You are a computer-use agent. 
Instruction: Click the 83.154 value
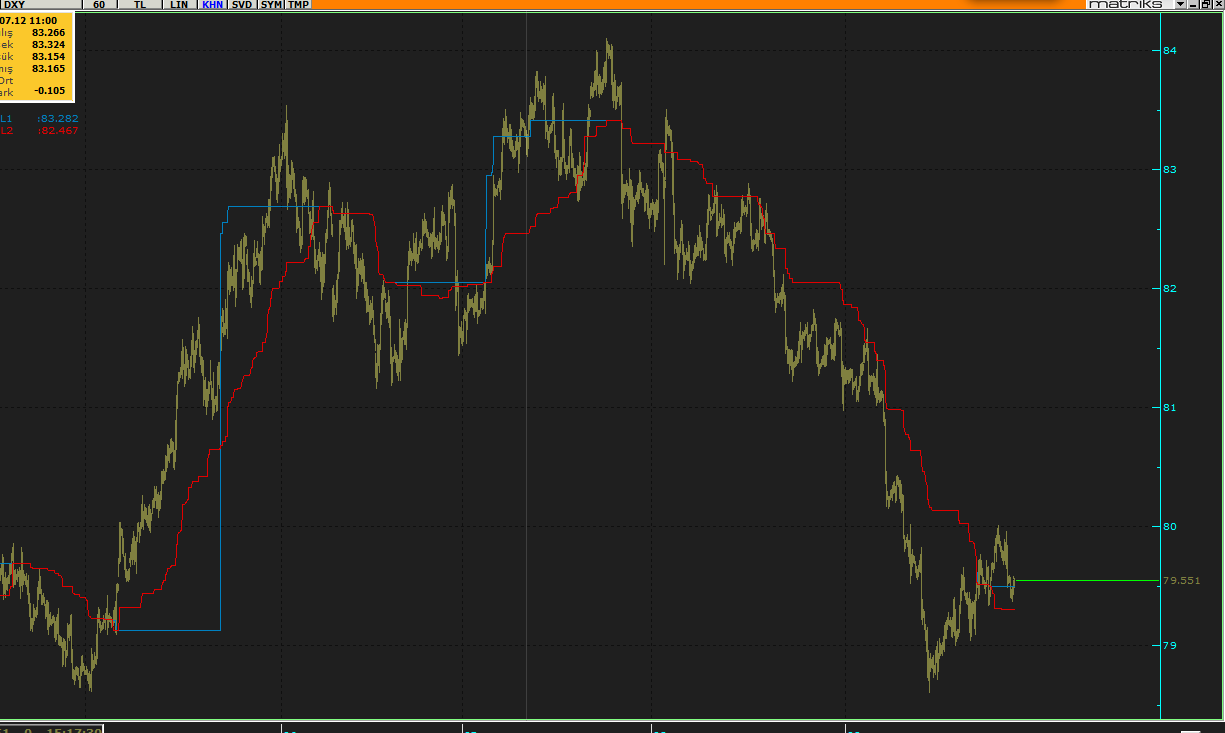[48, 56]
